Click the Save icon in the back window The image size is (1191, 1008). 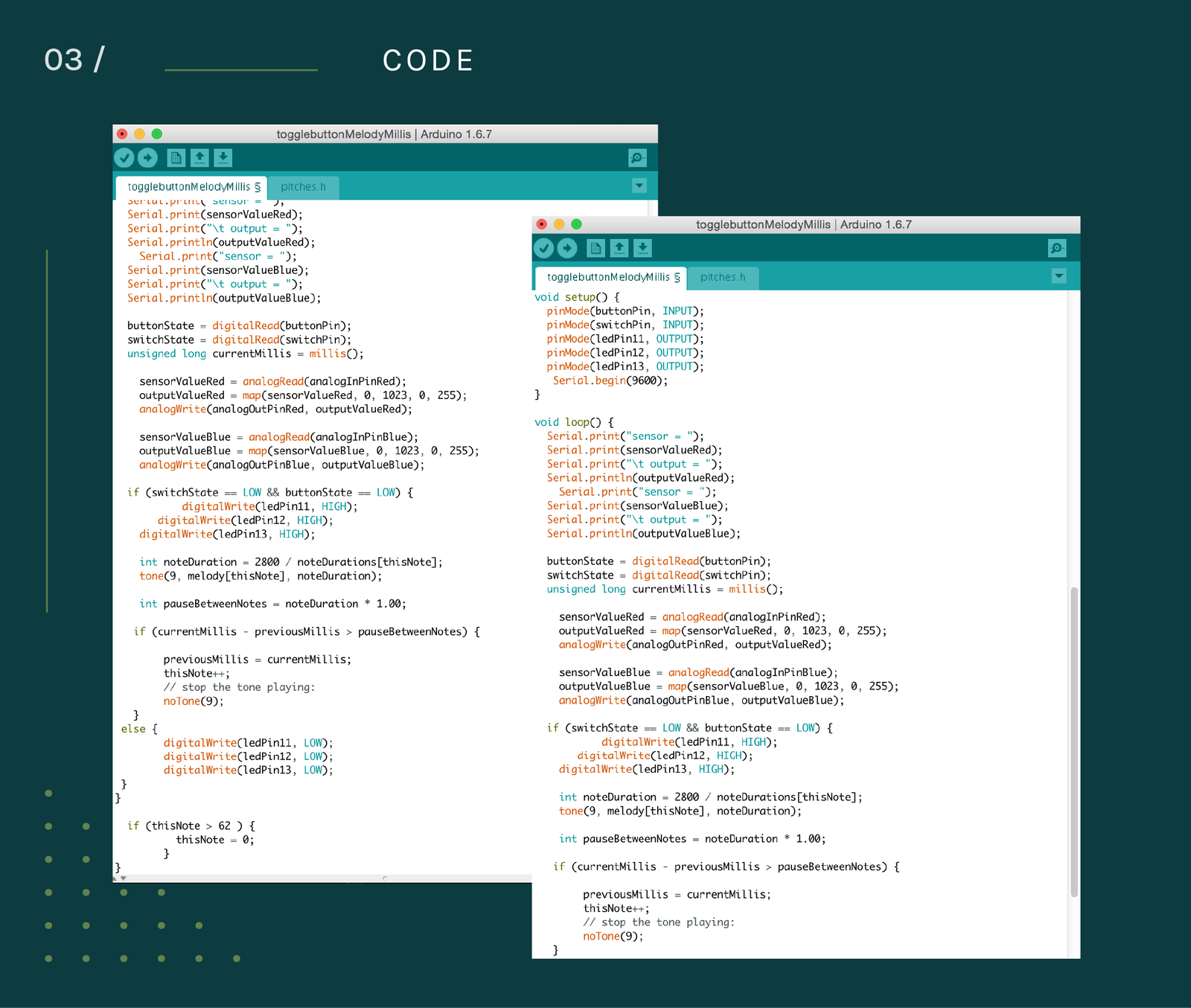pos(223,158)
